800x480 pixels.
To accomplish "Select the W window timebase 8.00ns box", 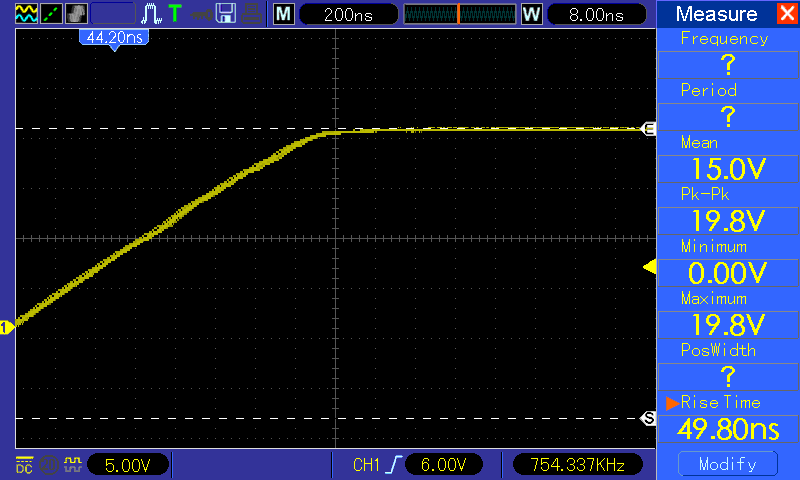I will (x=596, y=14).
